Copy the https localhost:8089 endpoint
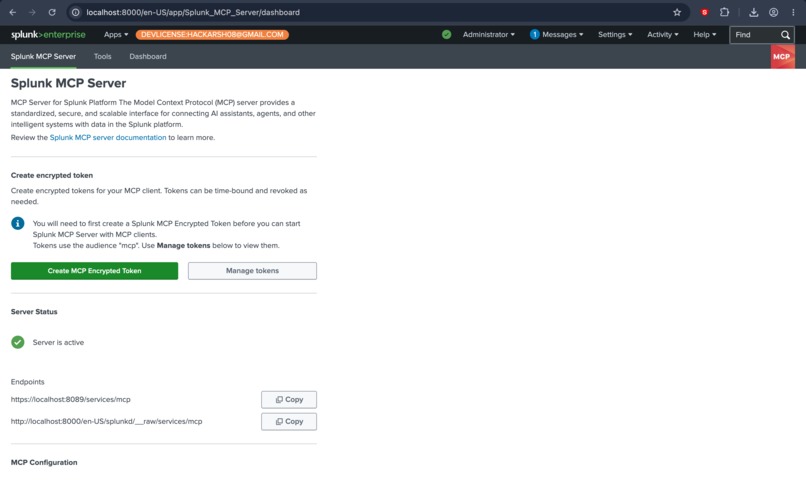Screen dimensions: 806x483 coord(289,399)
